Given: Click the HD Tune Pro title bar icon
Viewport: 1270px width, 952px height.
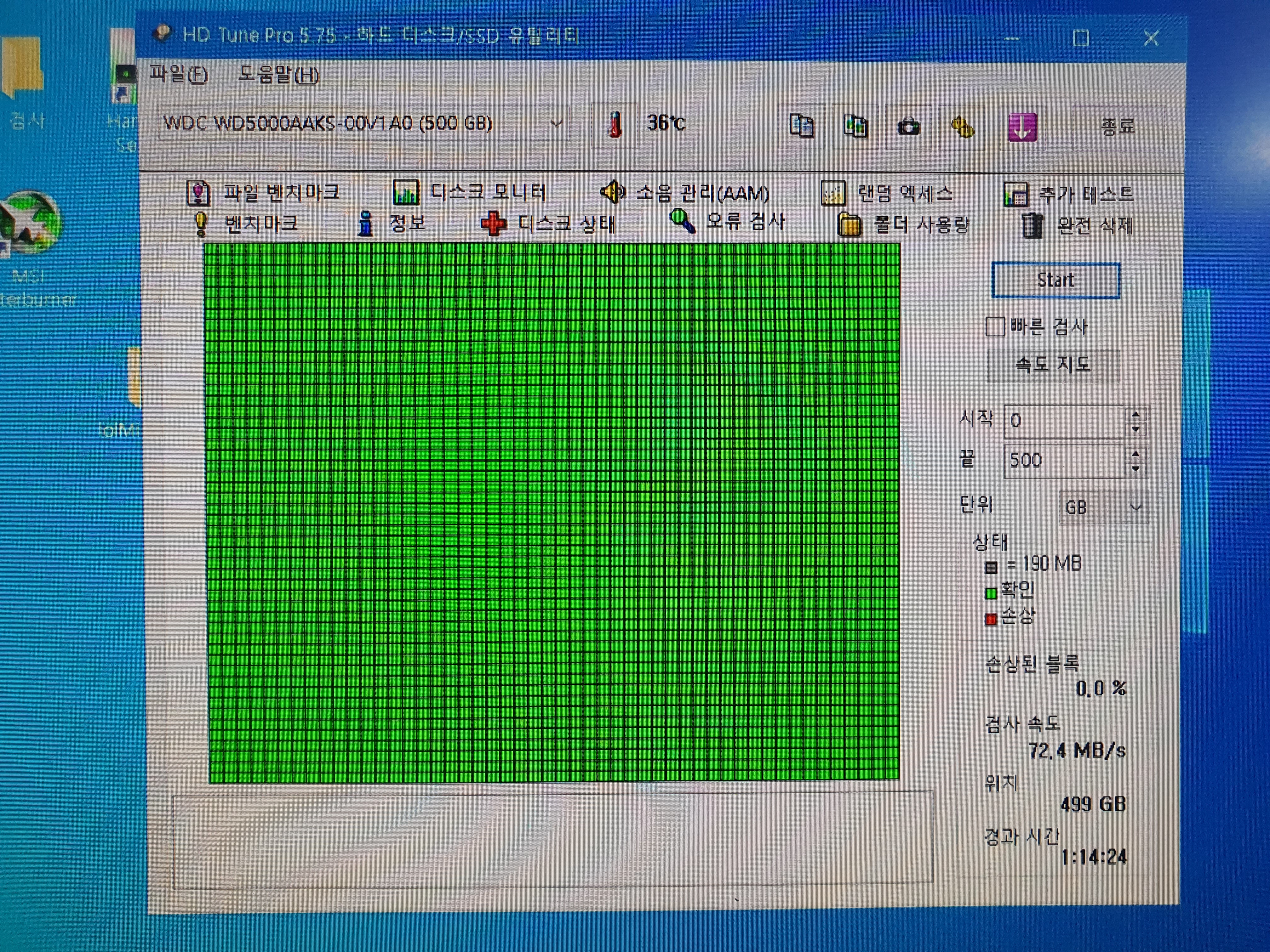Looking at the screenshot, I should [x=163, y=33].
